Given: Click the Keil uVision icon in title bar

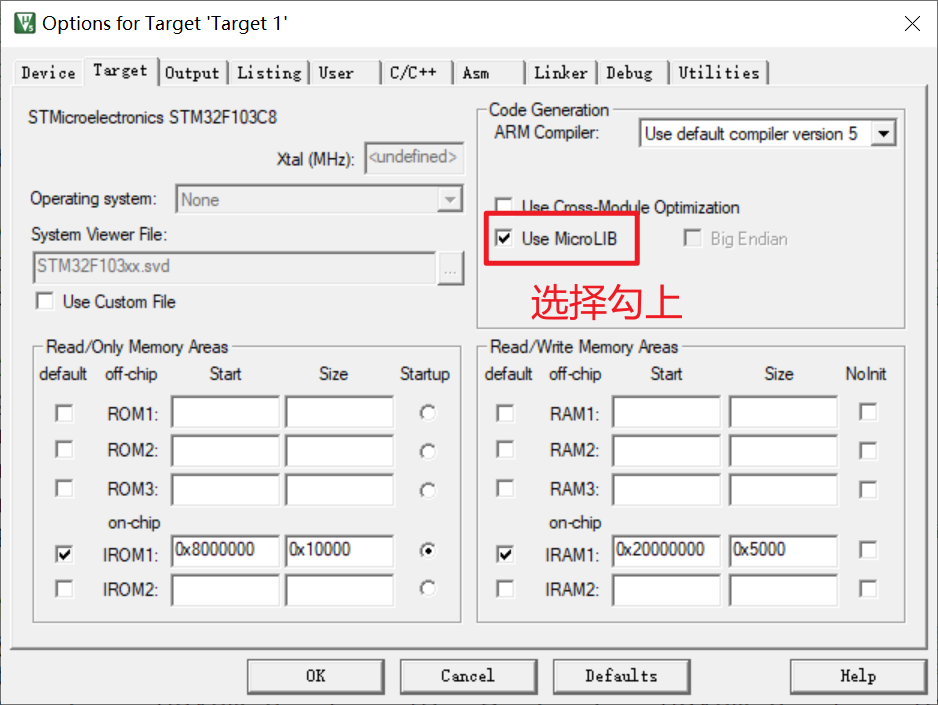Looking at the screenshot, I should tap(25, 23).
